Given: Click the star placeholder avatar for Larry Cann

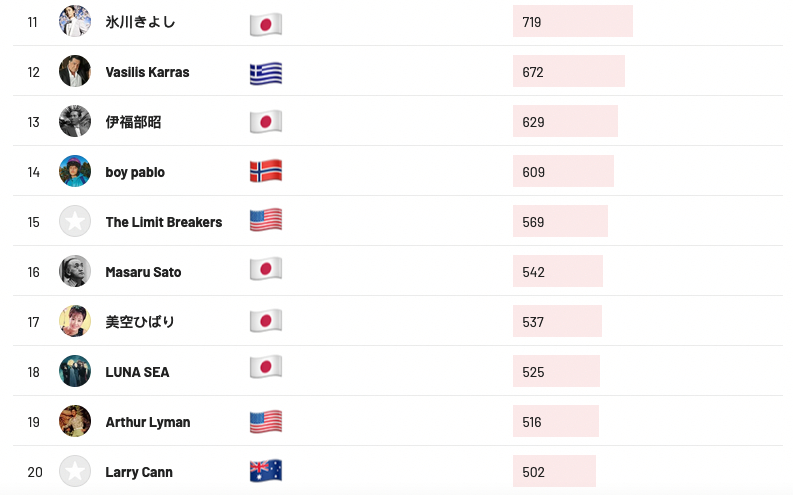Looking at the screenshot, I should click(75, 472).
